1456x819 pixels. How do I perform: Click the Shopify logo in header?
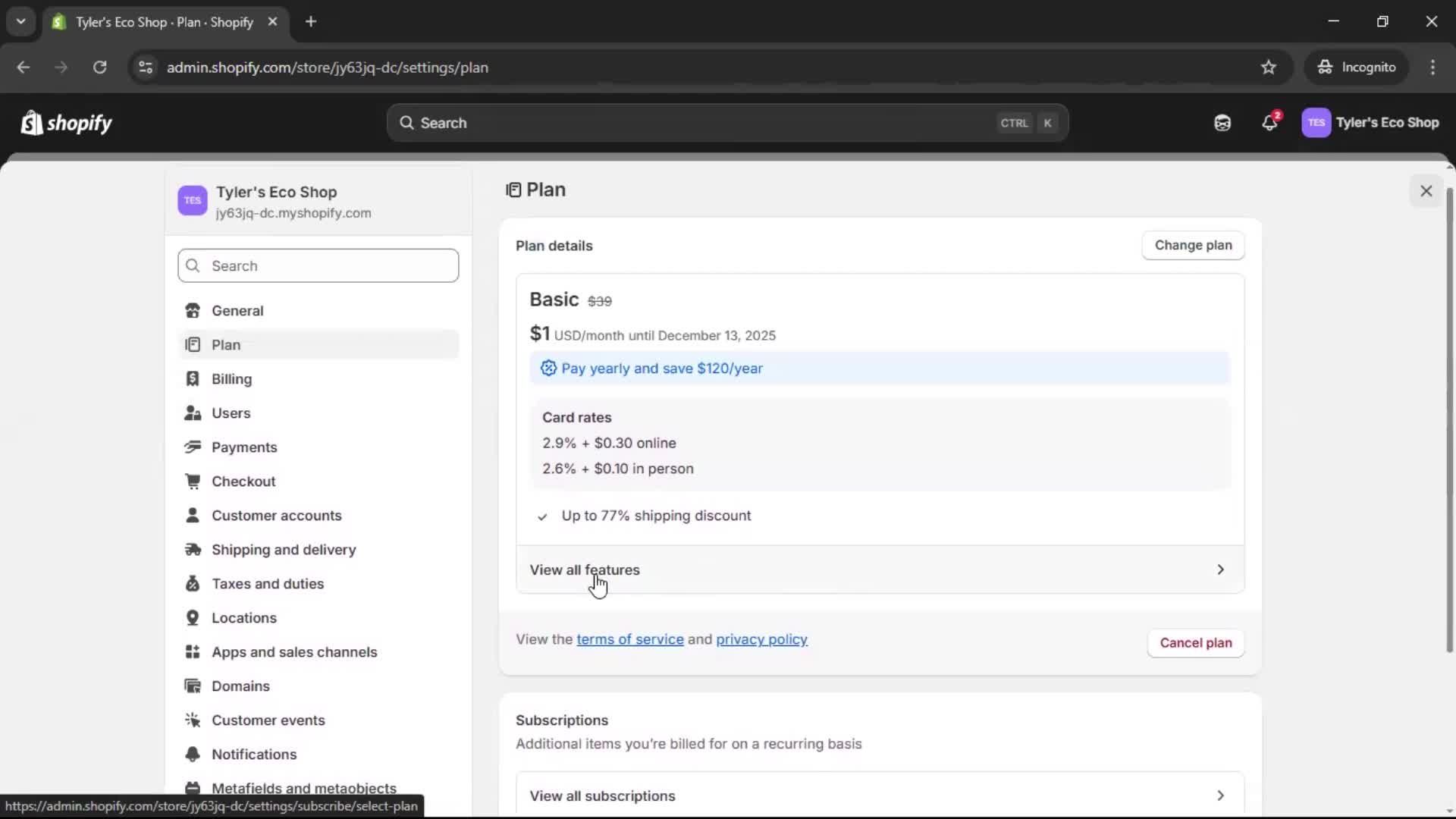point(66,122)
